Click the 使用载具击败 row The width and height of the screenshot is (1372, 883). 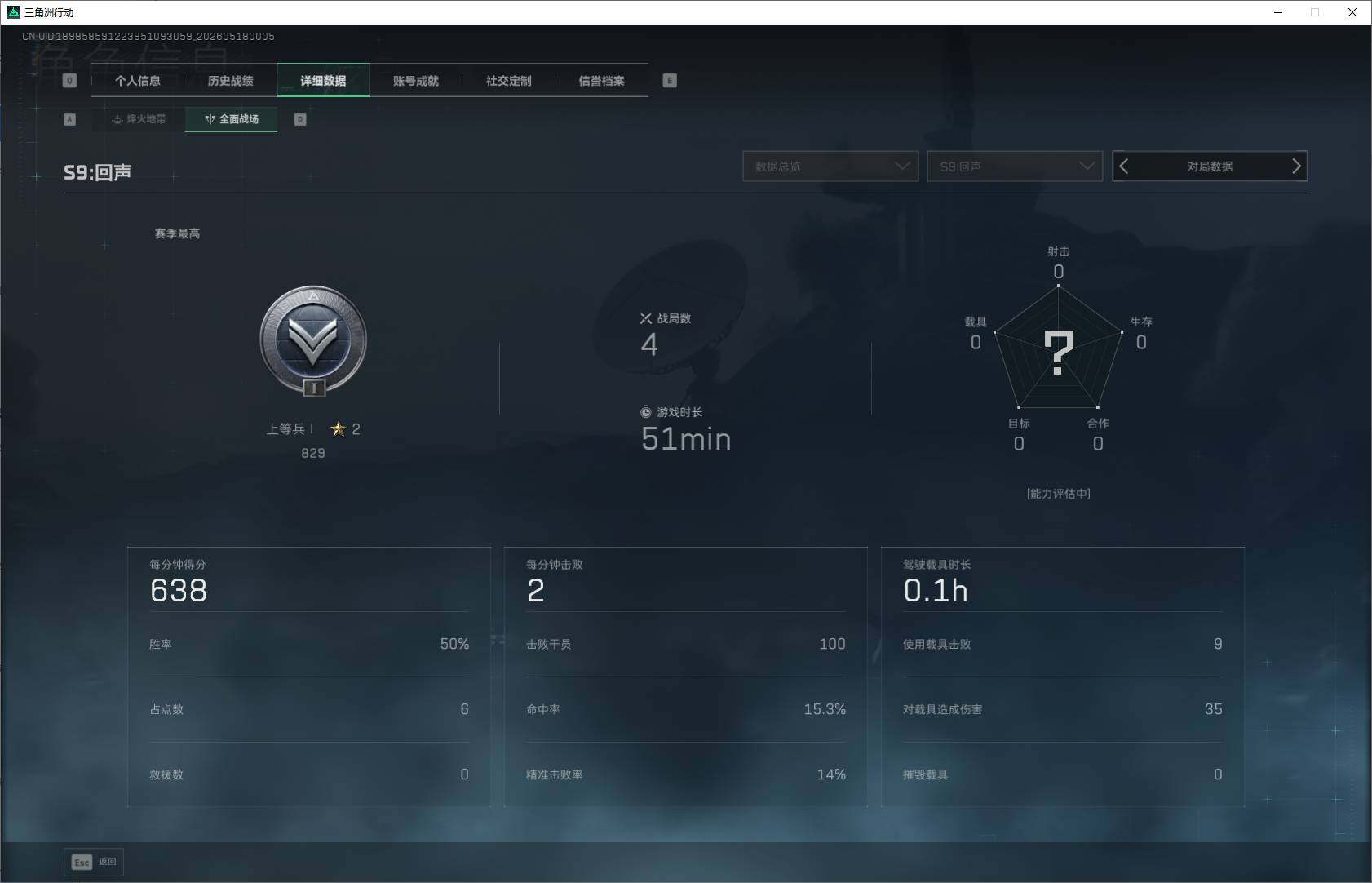(x=1063, y=644)
